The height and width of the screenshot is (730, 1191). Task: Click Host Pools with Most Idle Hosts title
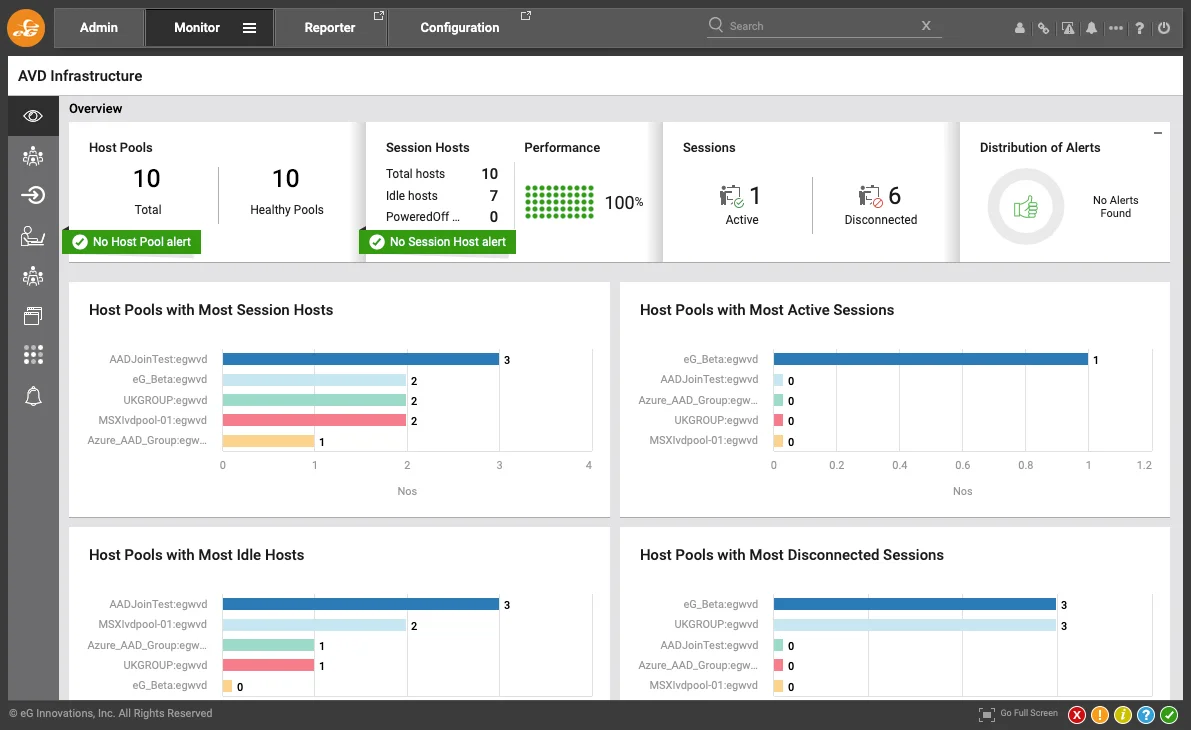click(197, 555)
